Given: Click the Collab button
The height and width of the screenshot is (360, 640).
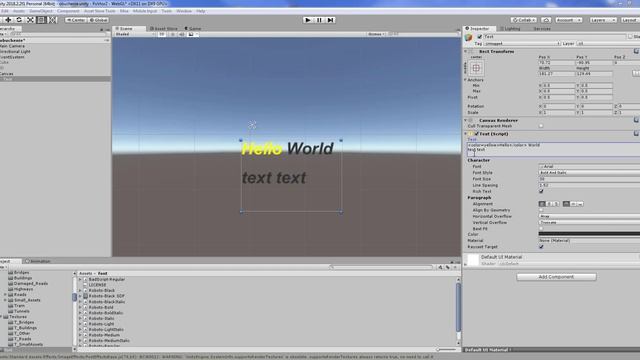Looking at the screenshot, I should click(x=524, y=20).
